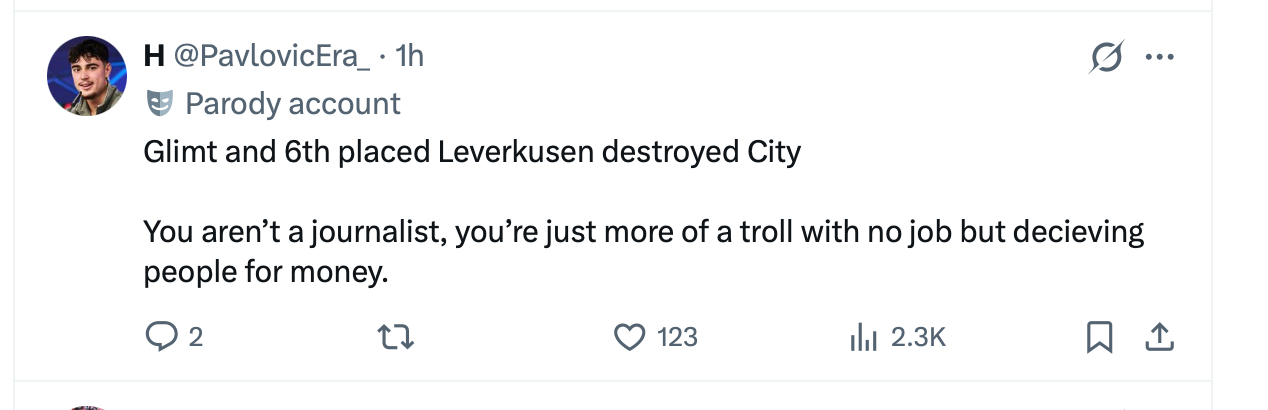
Task: Click the reply count "2"
Action: tap(196, 338)
